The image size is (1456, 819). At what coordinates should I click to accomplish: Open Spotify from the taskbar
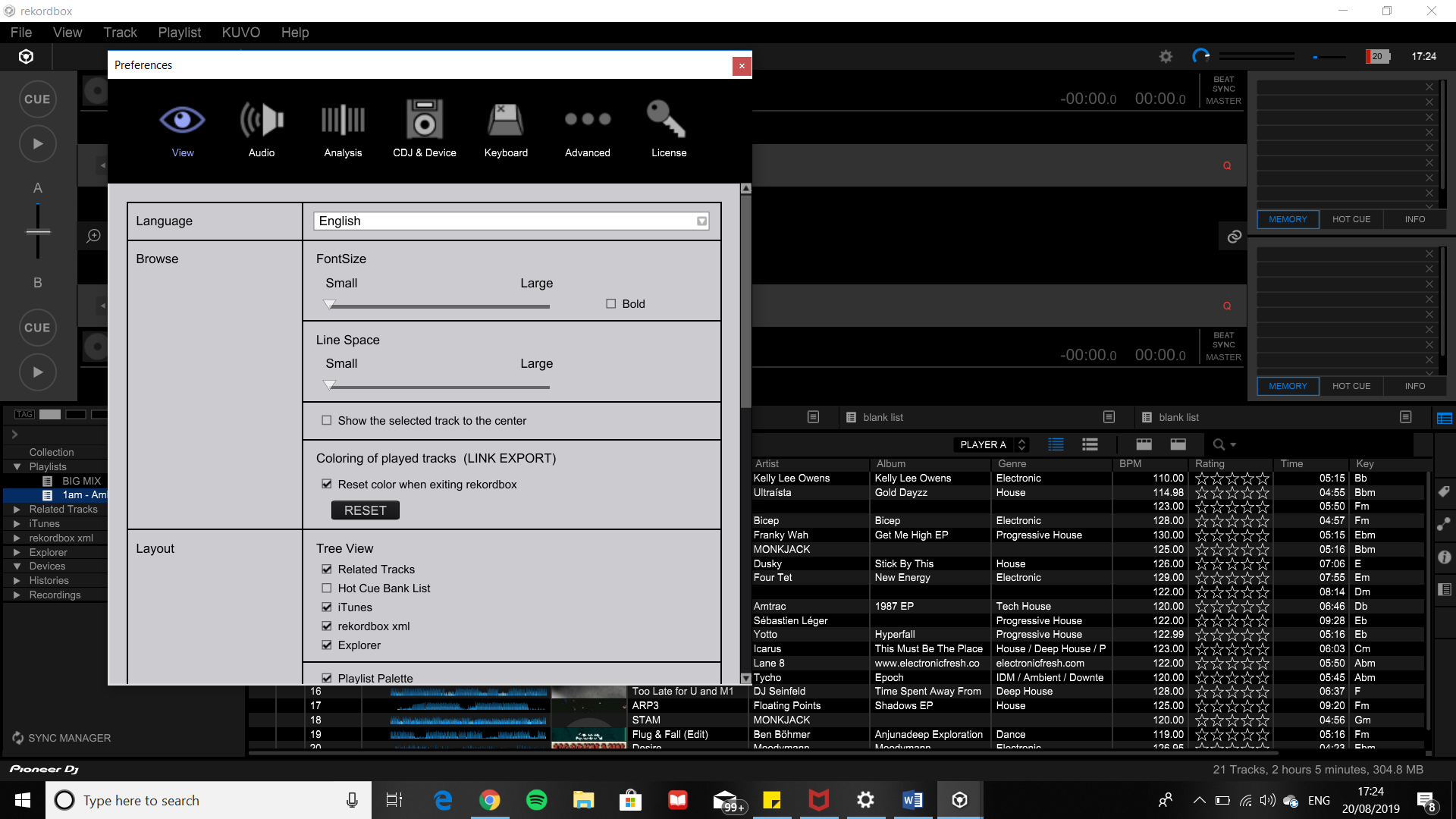[536, 800]
